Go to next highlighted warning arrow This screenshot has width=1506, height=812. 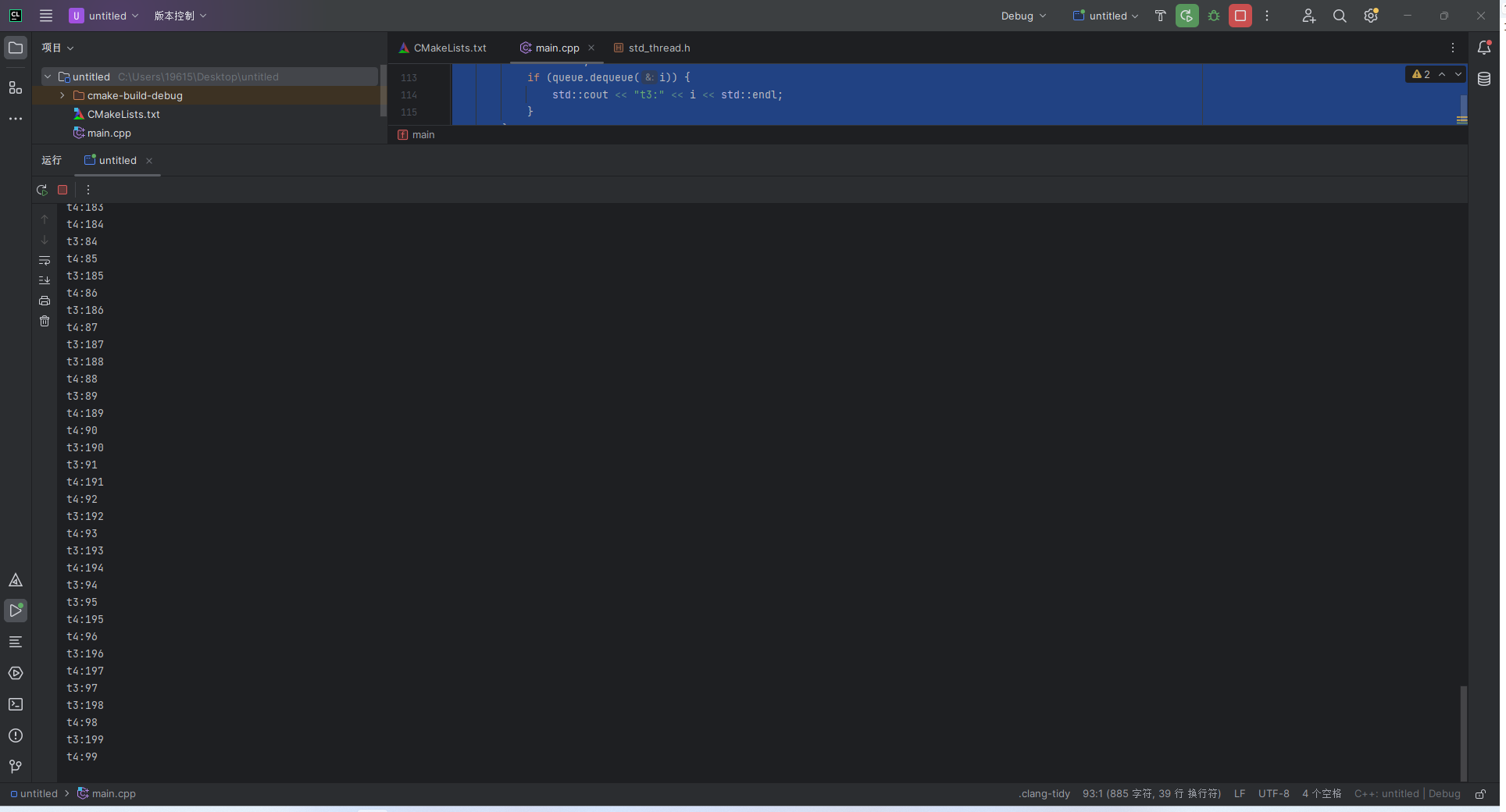[1458, 74]
